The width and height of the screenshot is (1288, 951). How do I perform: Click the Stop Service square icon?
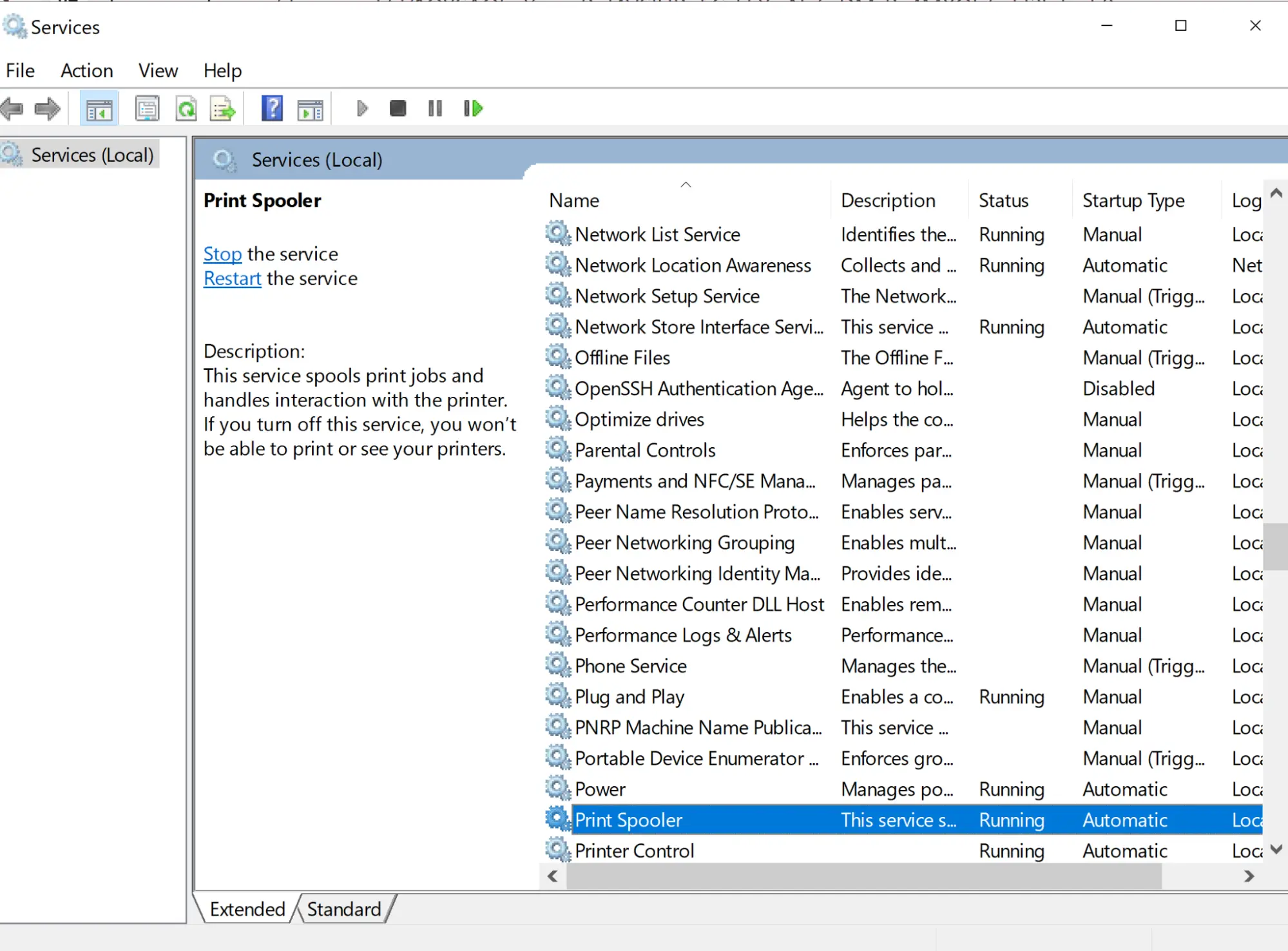pos(398,108)
